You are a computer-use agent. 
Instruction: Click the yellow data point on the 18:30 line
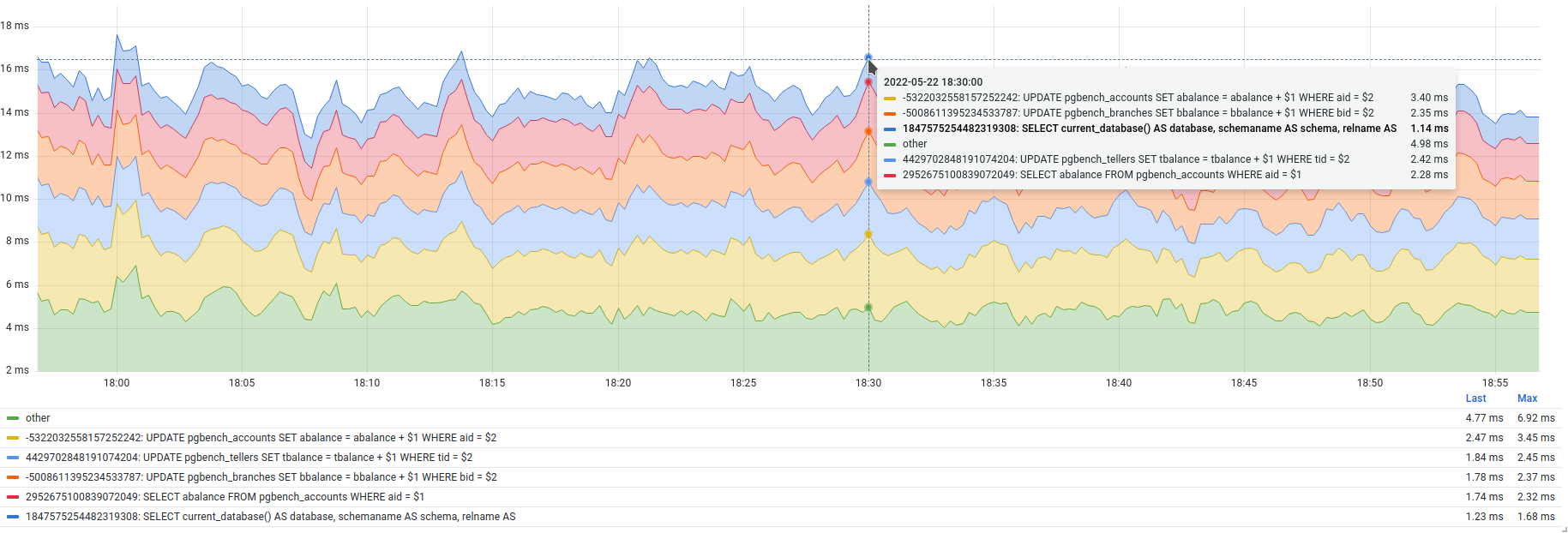coord(868,234)
